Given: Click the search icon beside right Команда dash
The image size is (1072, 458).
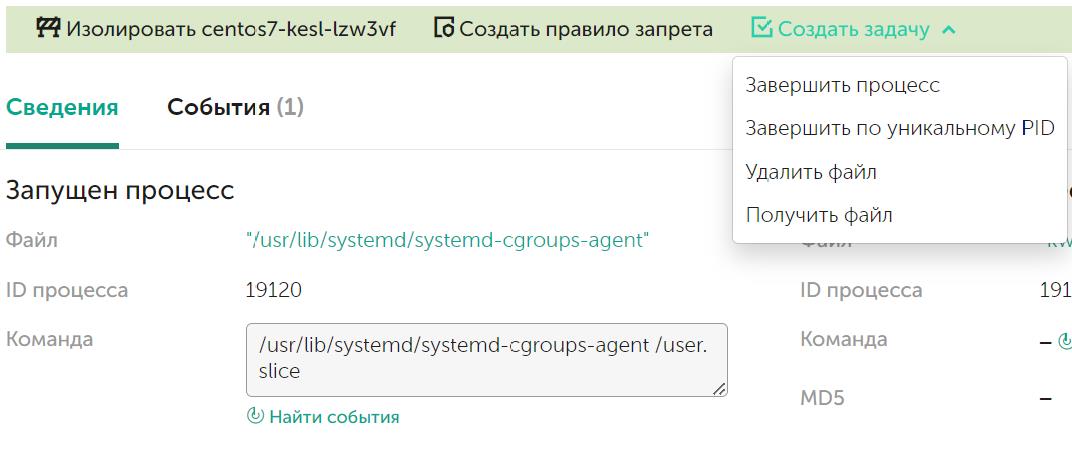Looking at the screenshot, I should coord(1065,341).
